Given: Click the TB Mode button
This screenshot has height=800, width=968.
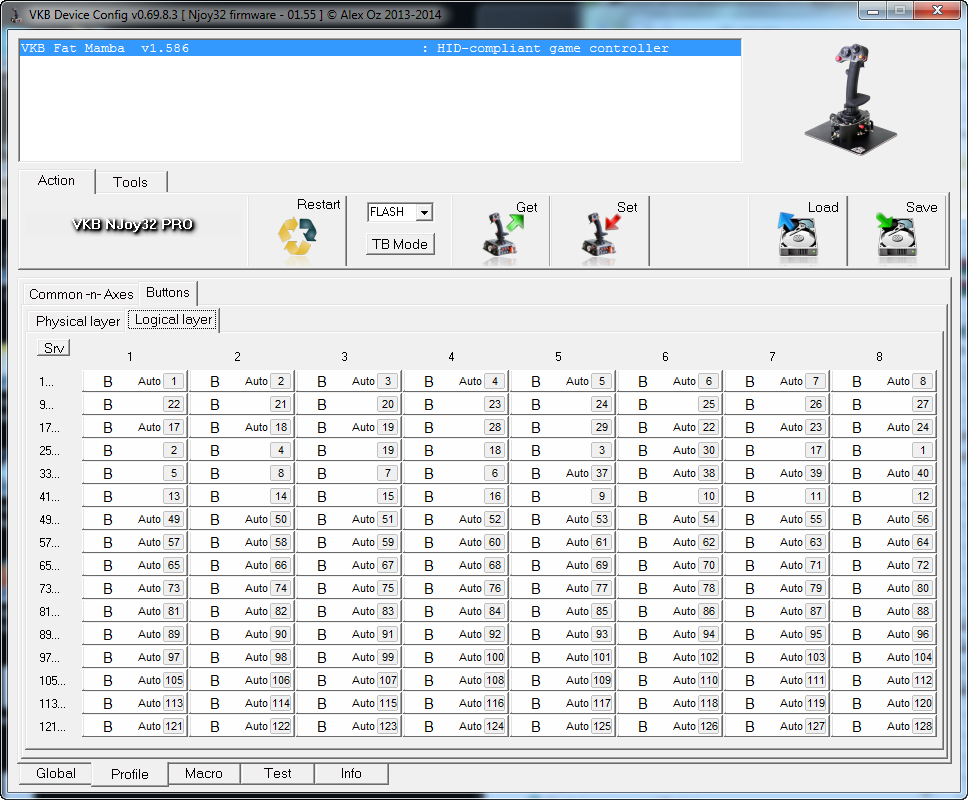Looking at the screenshot, I should [x=400, y=244].
